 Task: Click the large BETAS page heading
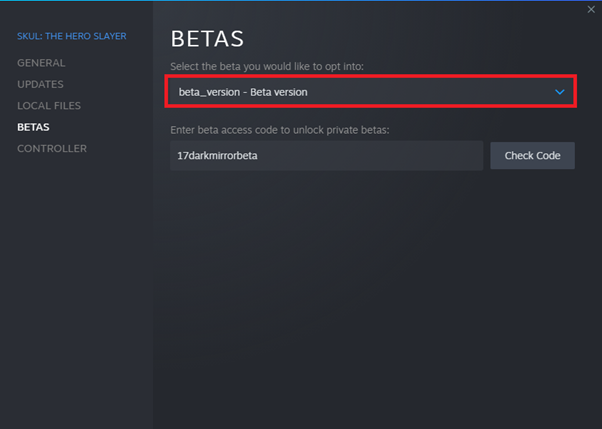[207, 39]
